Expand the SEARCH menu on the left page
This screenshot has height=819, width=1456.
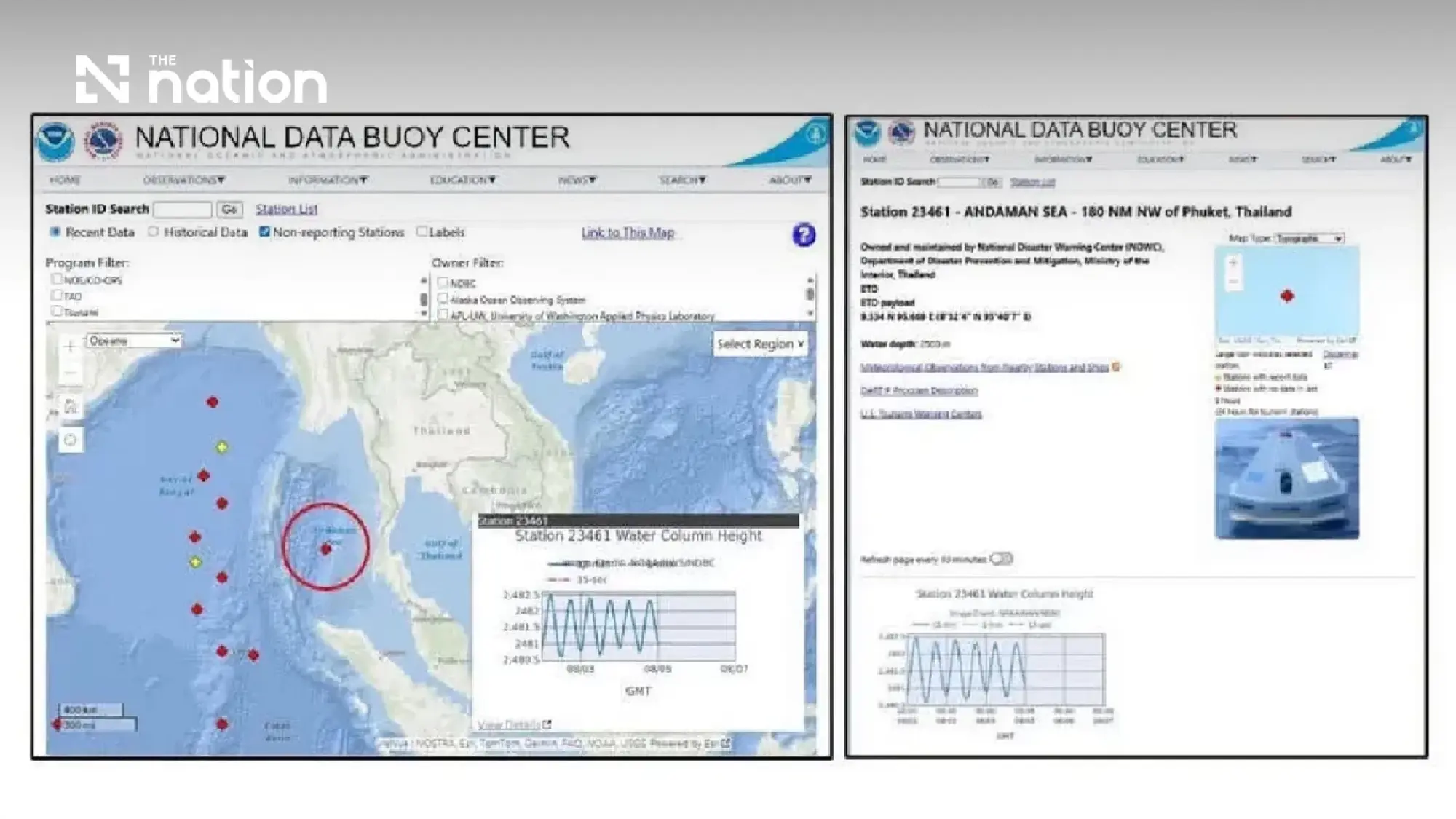point(683,180)
